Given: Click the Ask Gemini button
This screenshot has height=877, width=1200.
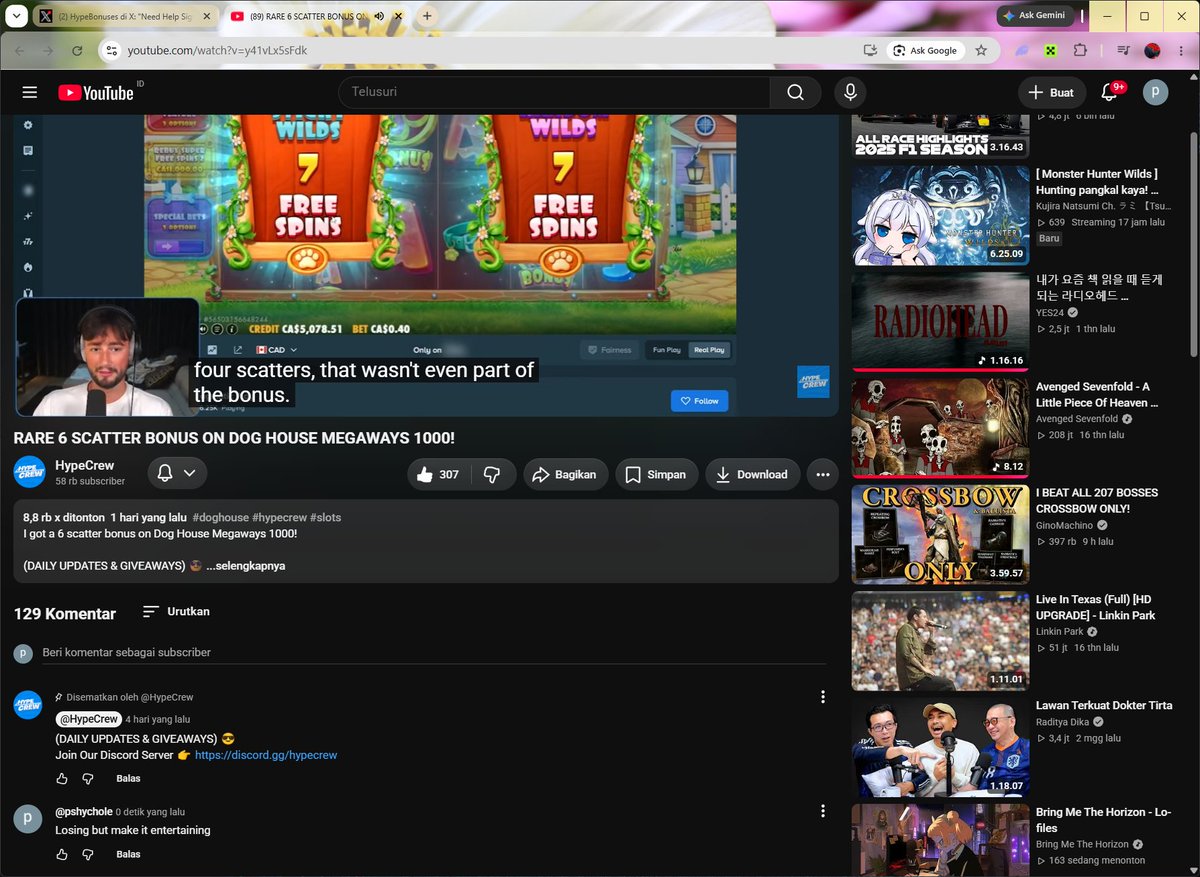Looking at the screenshot, I should pos(1036,16).
